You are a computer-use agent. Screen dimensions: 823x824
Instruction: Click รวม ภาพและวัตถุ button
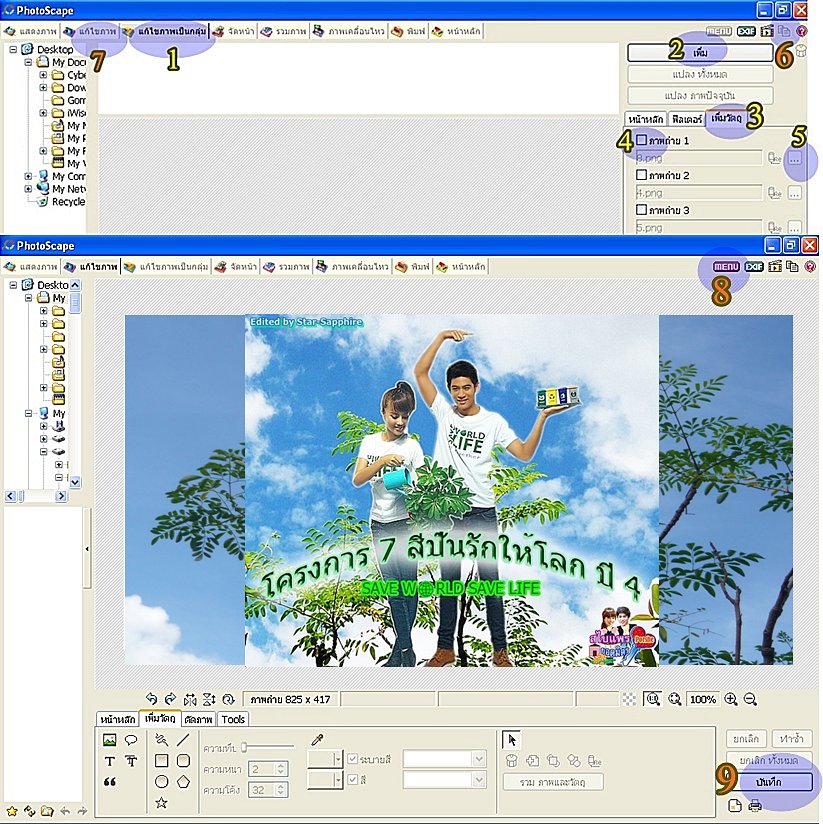pyautogui.click(x=553, y=782)
